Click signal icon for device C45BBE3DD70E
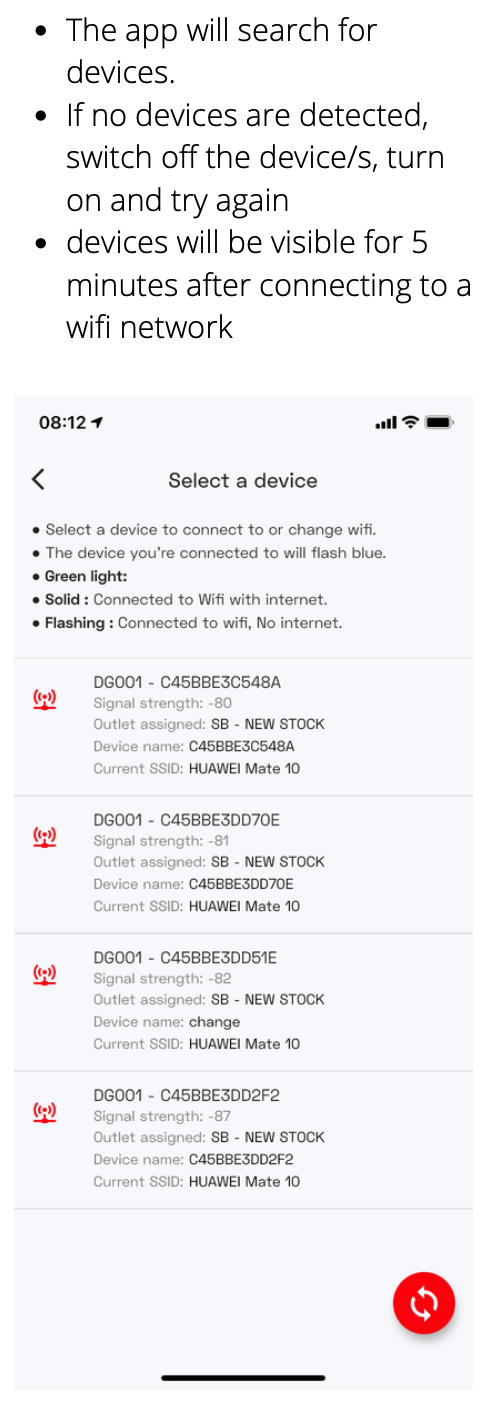498x1416 pixels. (45, 836)
